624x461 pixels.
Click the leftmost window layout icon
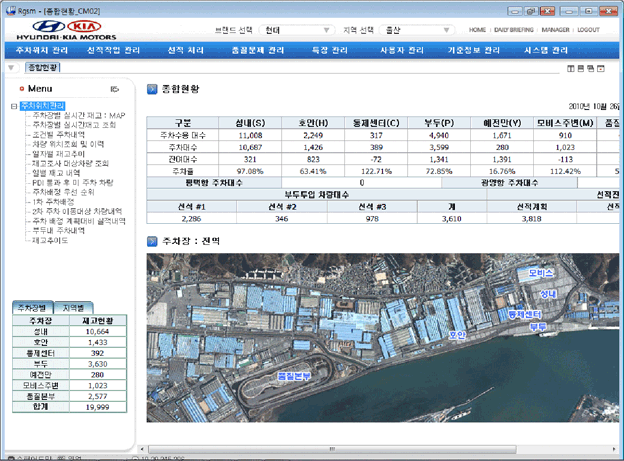click(570, 68)
